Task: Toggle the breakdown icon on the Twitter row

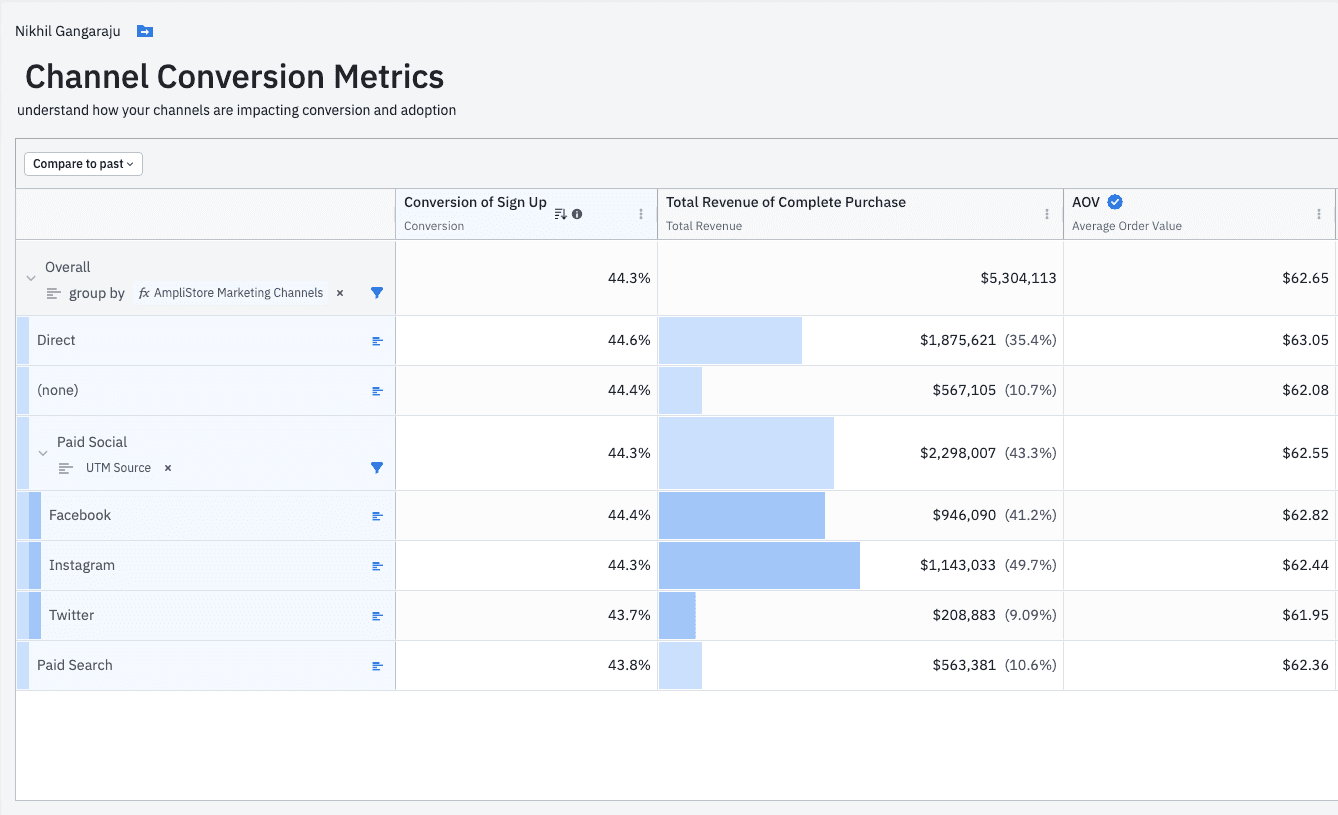Action: tap(376, 615)
